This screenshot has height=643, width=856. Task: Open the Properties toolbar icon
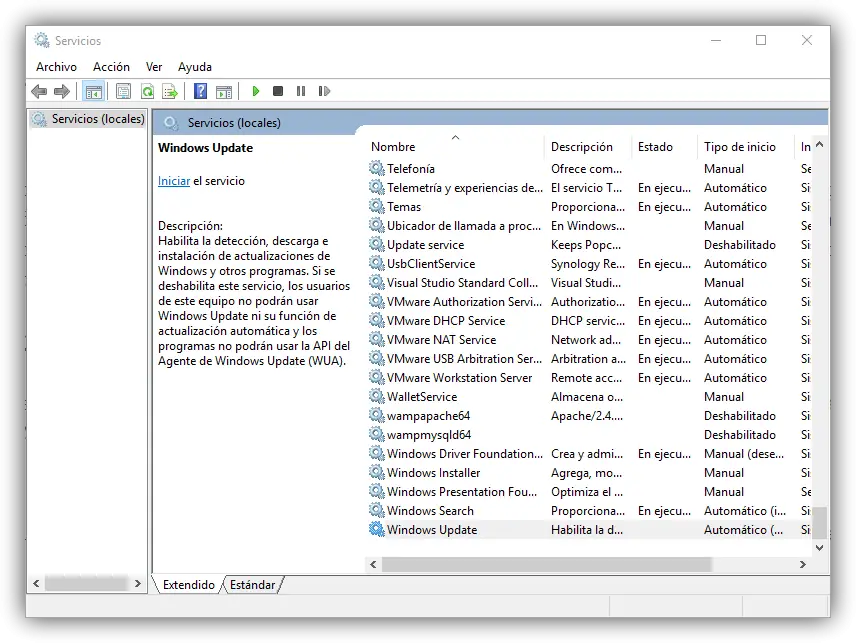(123, 91)
